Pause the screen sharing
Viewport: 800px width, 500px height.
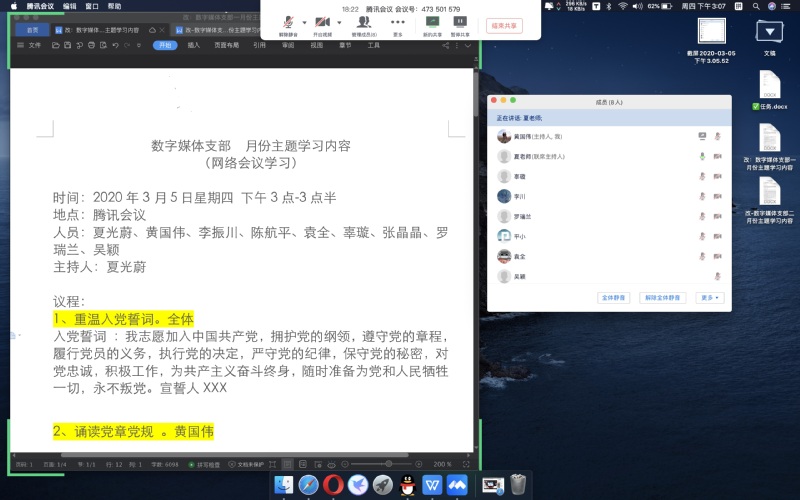point(460,23)
